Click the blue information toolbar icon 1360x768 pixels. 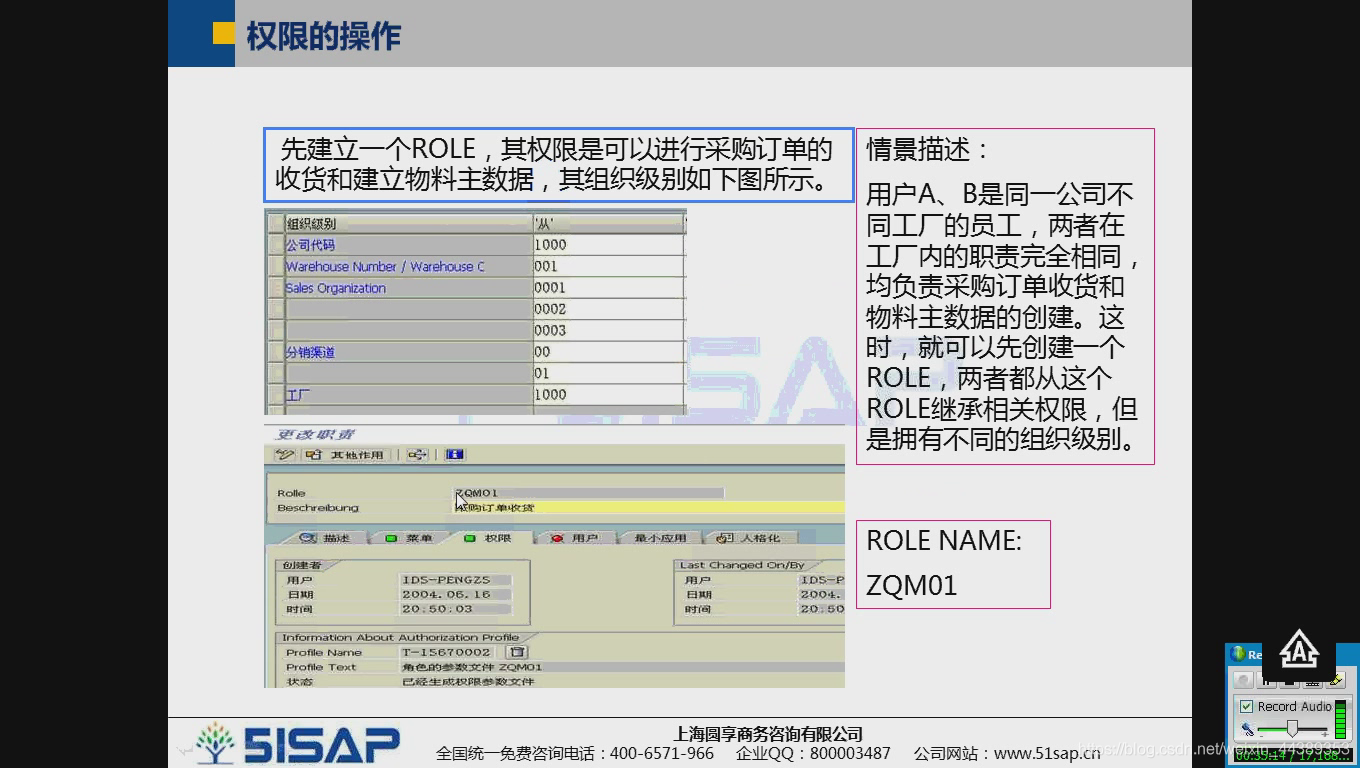click(x=454, y=455)
